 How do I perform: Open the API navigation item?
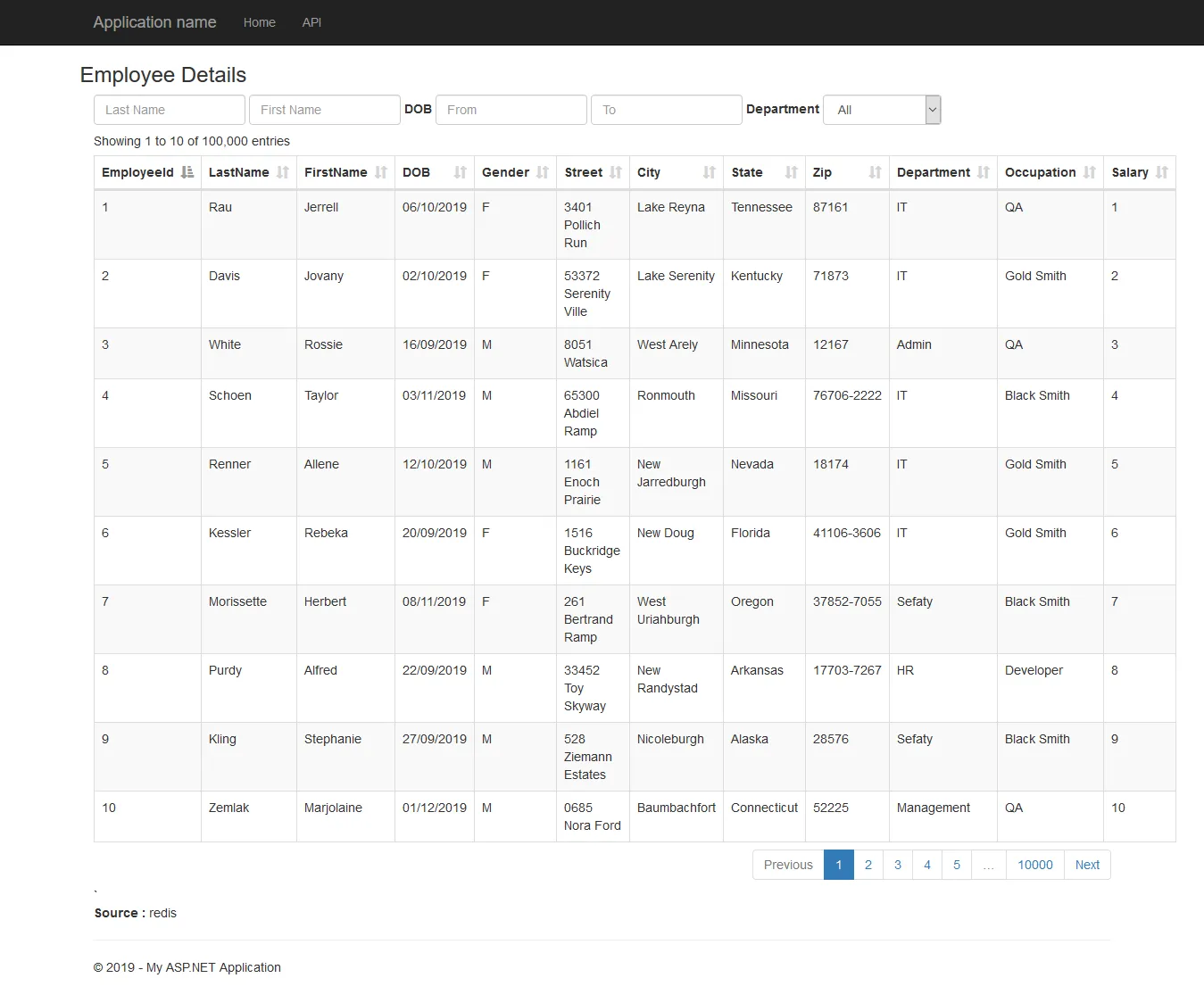point(311,22)
